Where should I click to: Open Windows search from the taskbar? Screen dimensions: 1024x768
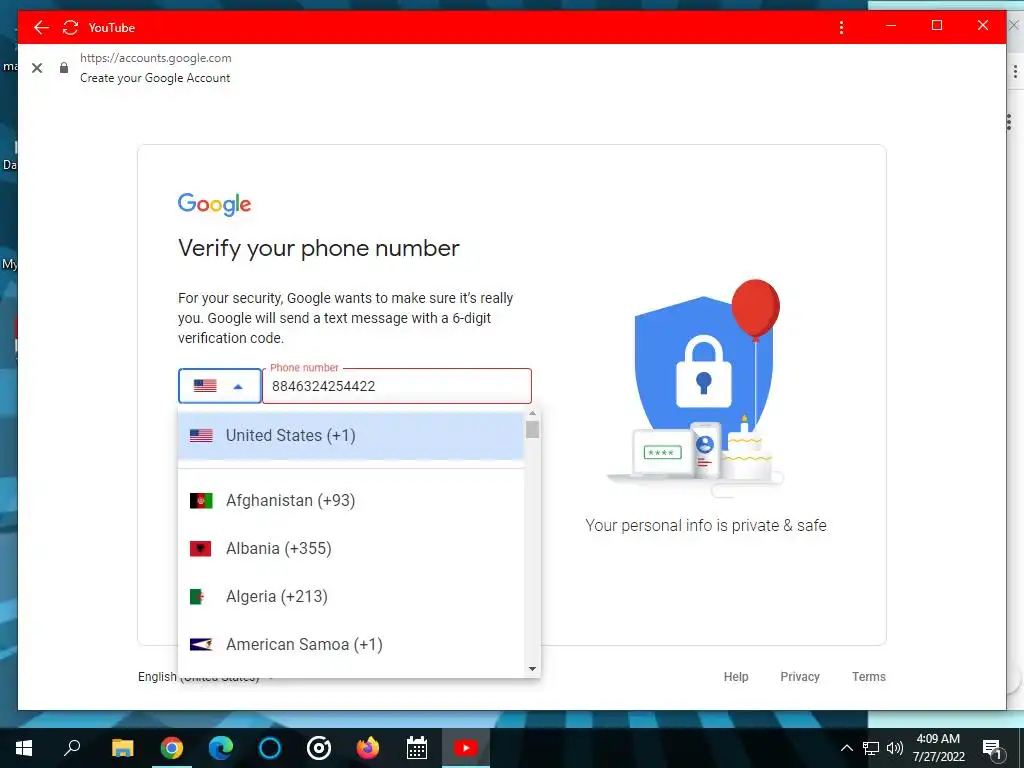pyautogui.click(x=72, y=748)
